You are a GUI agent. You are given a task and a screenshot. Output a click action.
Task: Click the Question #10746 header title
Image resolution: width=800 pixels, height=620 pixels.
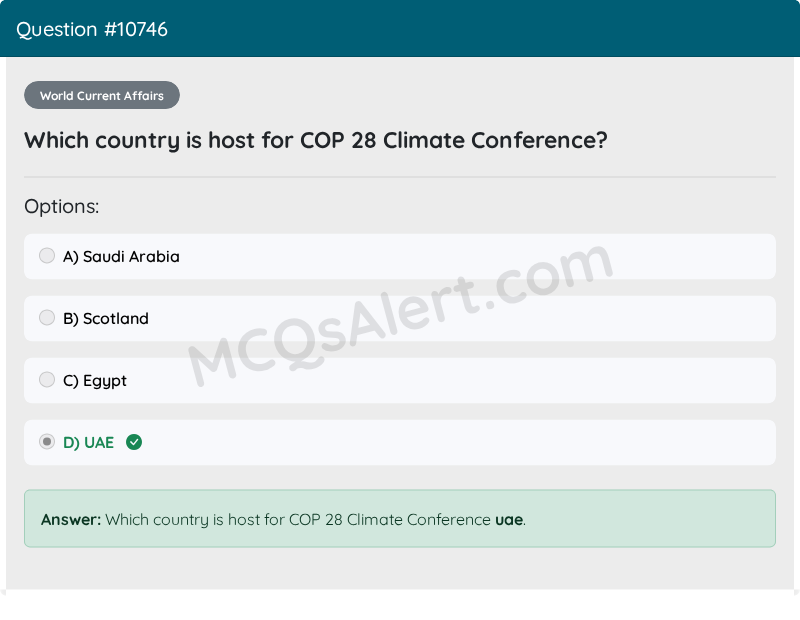point(92,30)
